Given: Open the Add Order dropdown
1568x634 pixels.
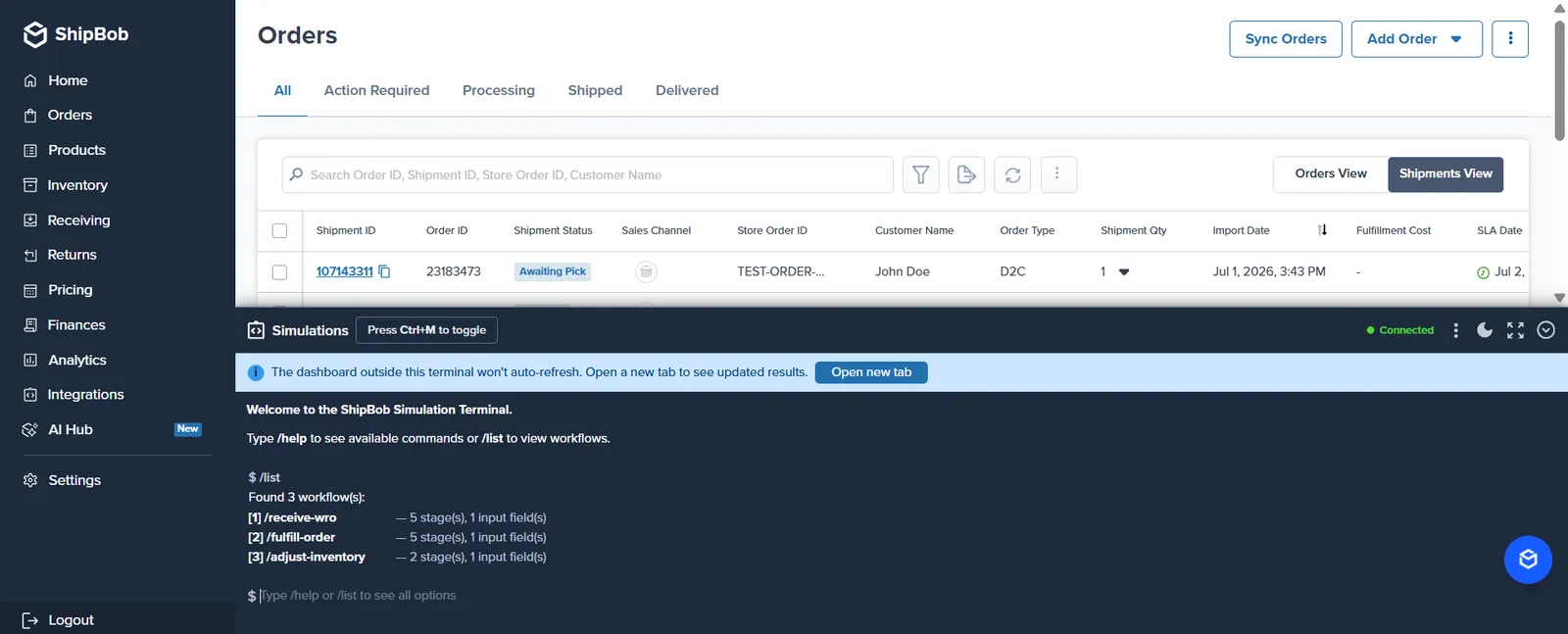Looking at the screenshot, I should click(x=1416, y=39).
